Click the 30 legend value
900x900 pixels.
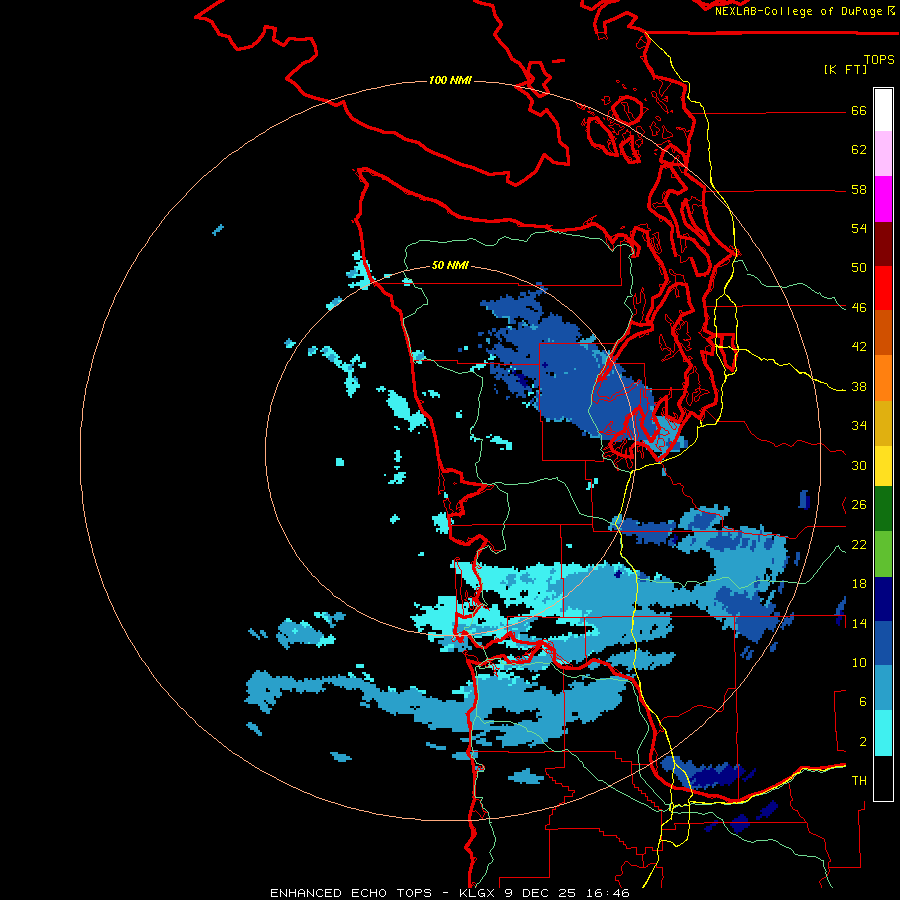pos(859,465)
